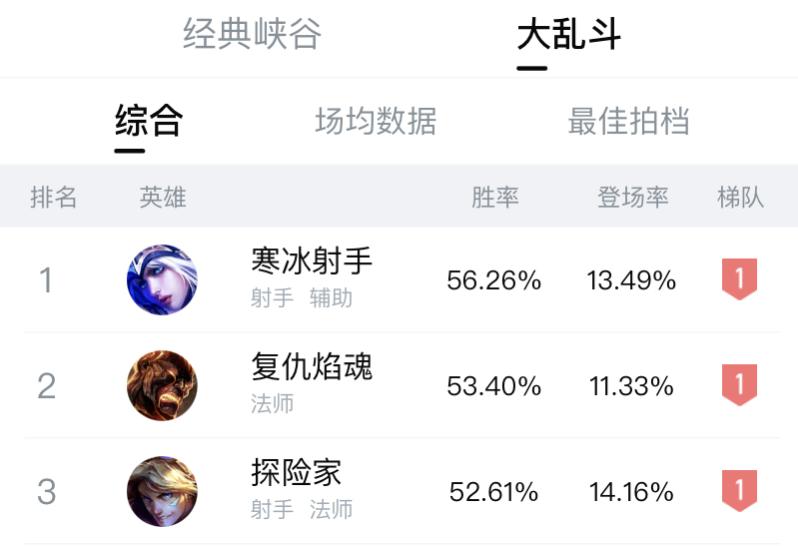Switch to 场均数据 sub-tab
Screen dimensions: 798x546
pos(375,121)
